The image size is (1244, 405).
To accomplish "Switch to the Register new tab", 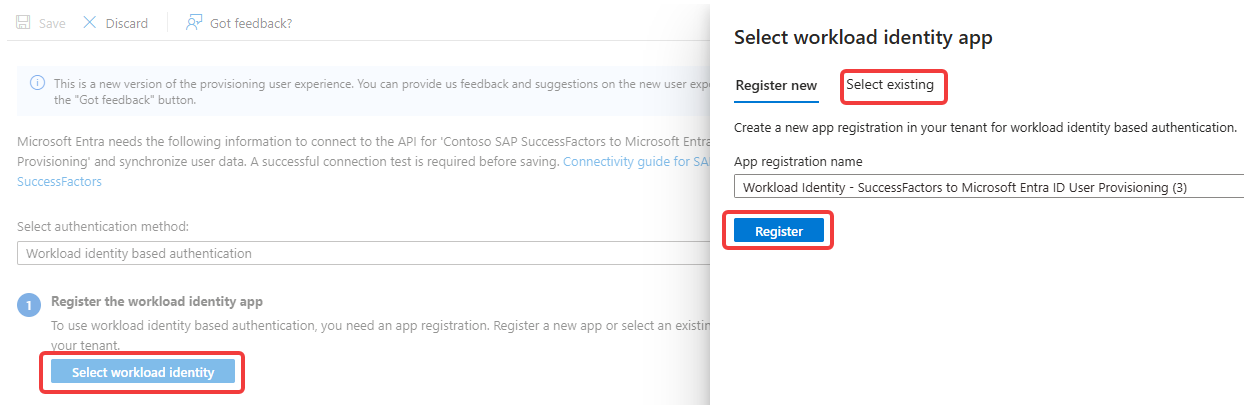I will tap(776, 85).
